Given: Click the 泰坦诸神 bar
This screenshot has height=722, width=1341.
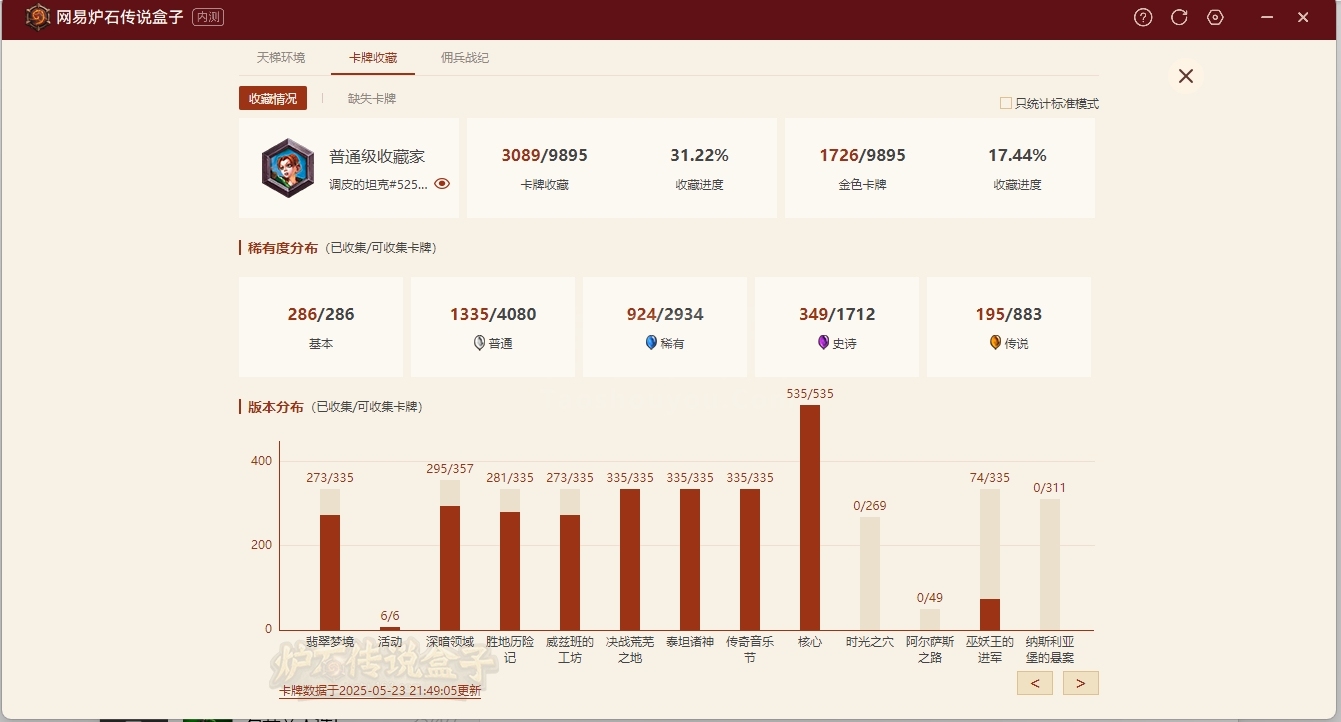Looking at the screenshot, I should (x=690, y=559).
